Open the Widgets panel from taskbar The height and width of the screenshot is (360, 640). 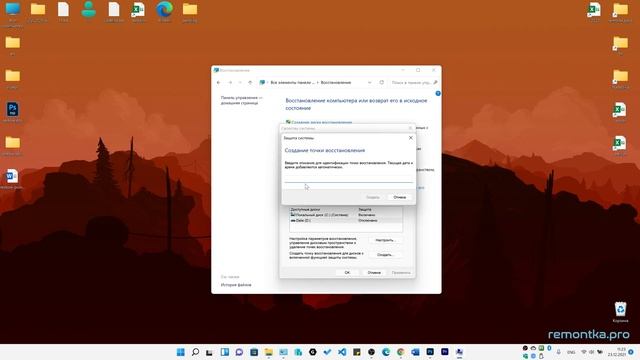pos(224,352)
